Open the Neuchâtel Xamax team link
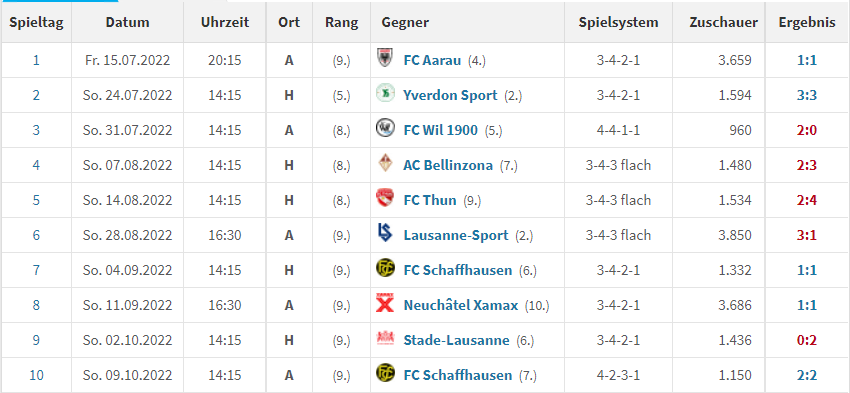850x393 pixels. click(461, 305)
